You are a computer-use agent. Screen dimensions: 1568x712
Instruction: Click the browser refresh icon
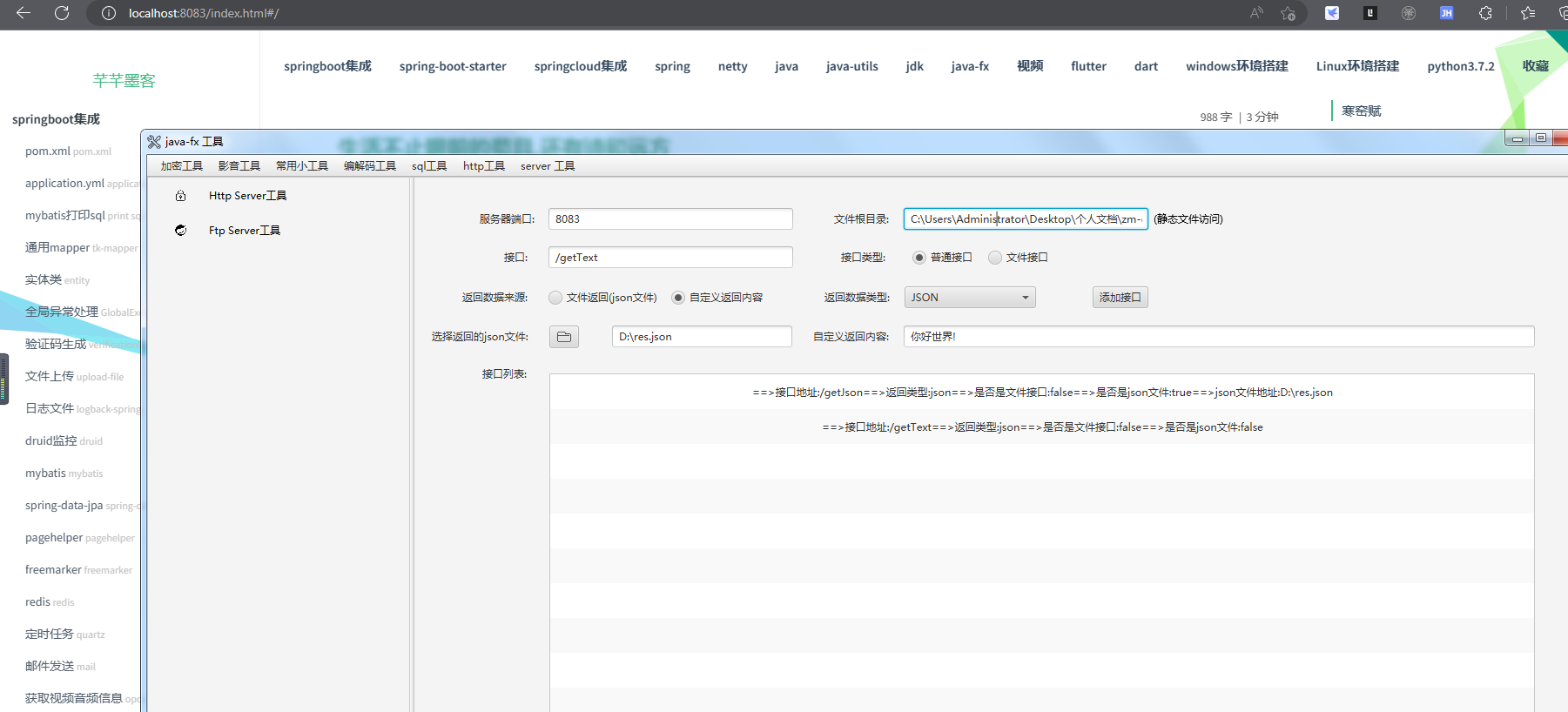(x=62, y=13)
